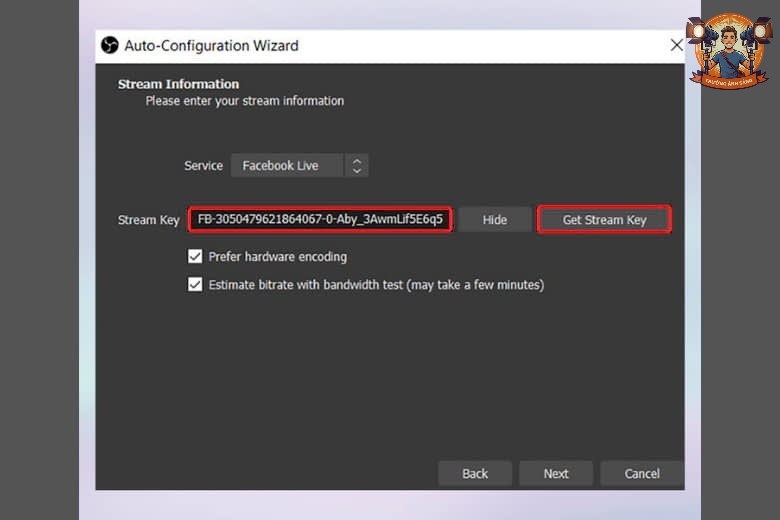Open the Service dropdown showing Facebook Live
The image size is (780, 520).
299,166
